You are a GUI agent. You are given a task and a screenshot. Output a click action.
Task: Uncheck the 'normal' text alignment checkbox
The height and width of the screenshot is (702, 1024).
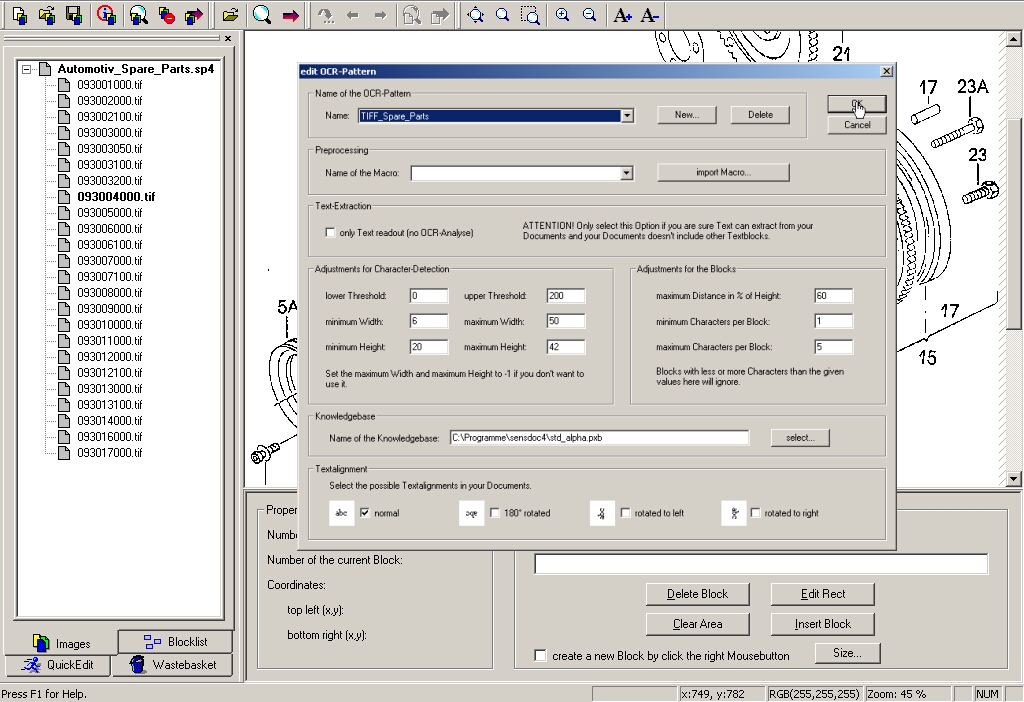point(365,513)
